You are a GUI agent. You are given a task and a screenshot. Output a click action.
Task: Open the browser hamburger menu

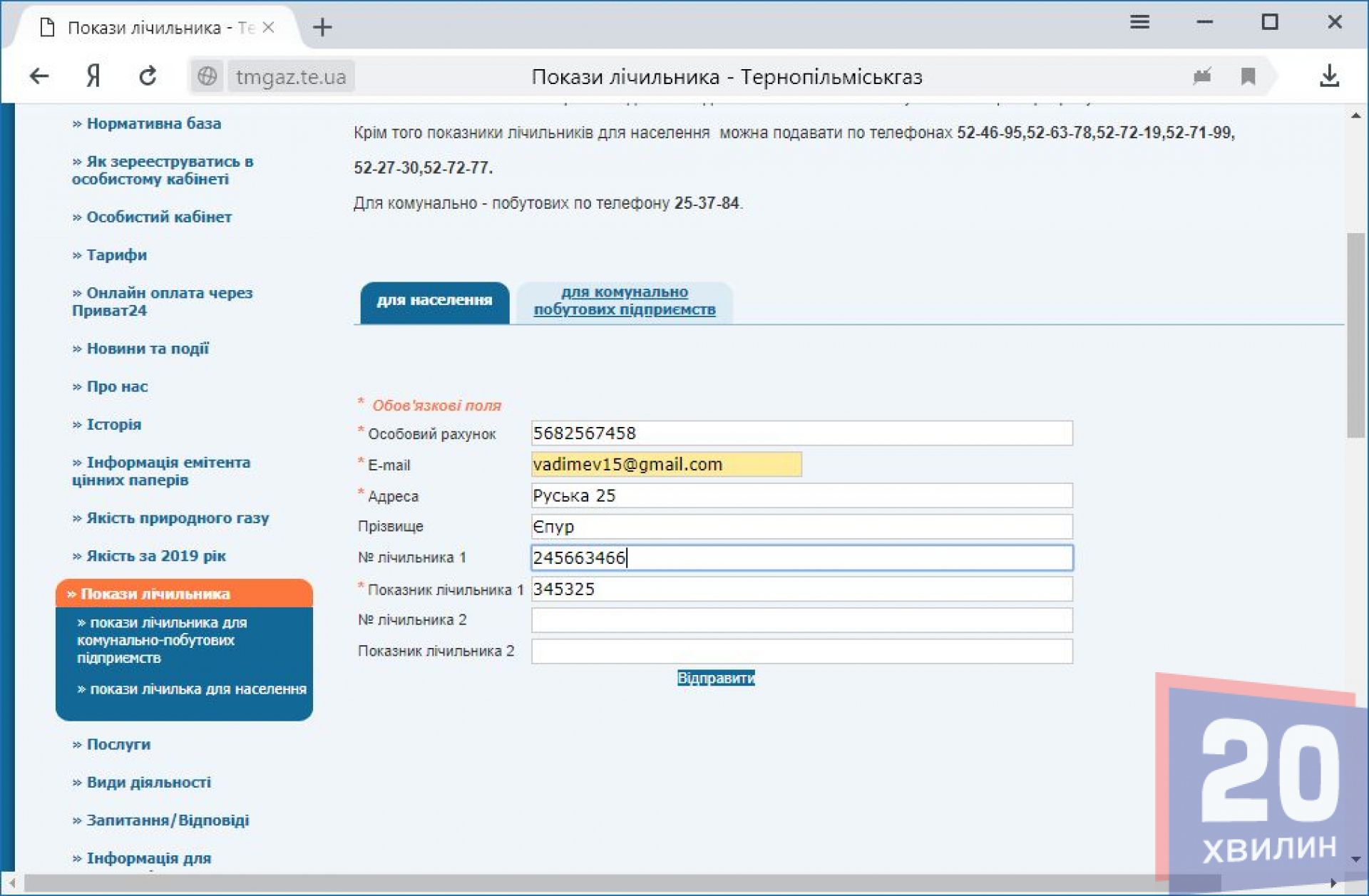[1139, 22]
